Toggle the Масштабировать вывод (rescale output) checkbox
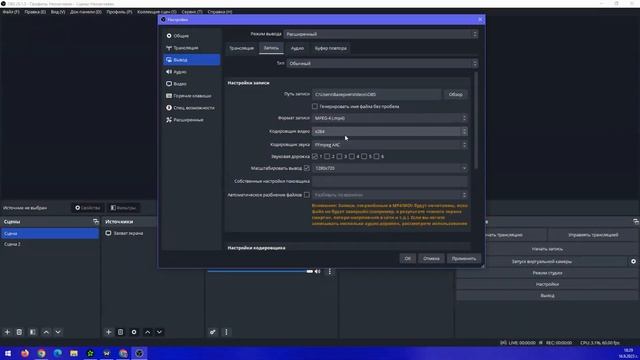 pyautogui.click(x=307, y=168)
